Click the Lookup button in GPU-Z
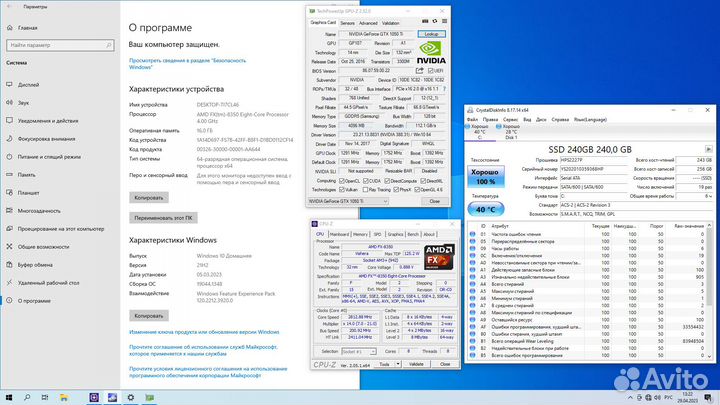 coord(432,34)
